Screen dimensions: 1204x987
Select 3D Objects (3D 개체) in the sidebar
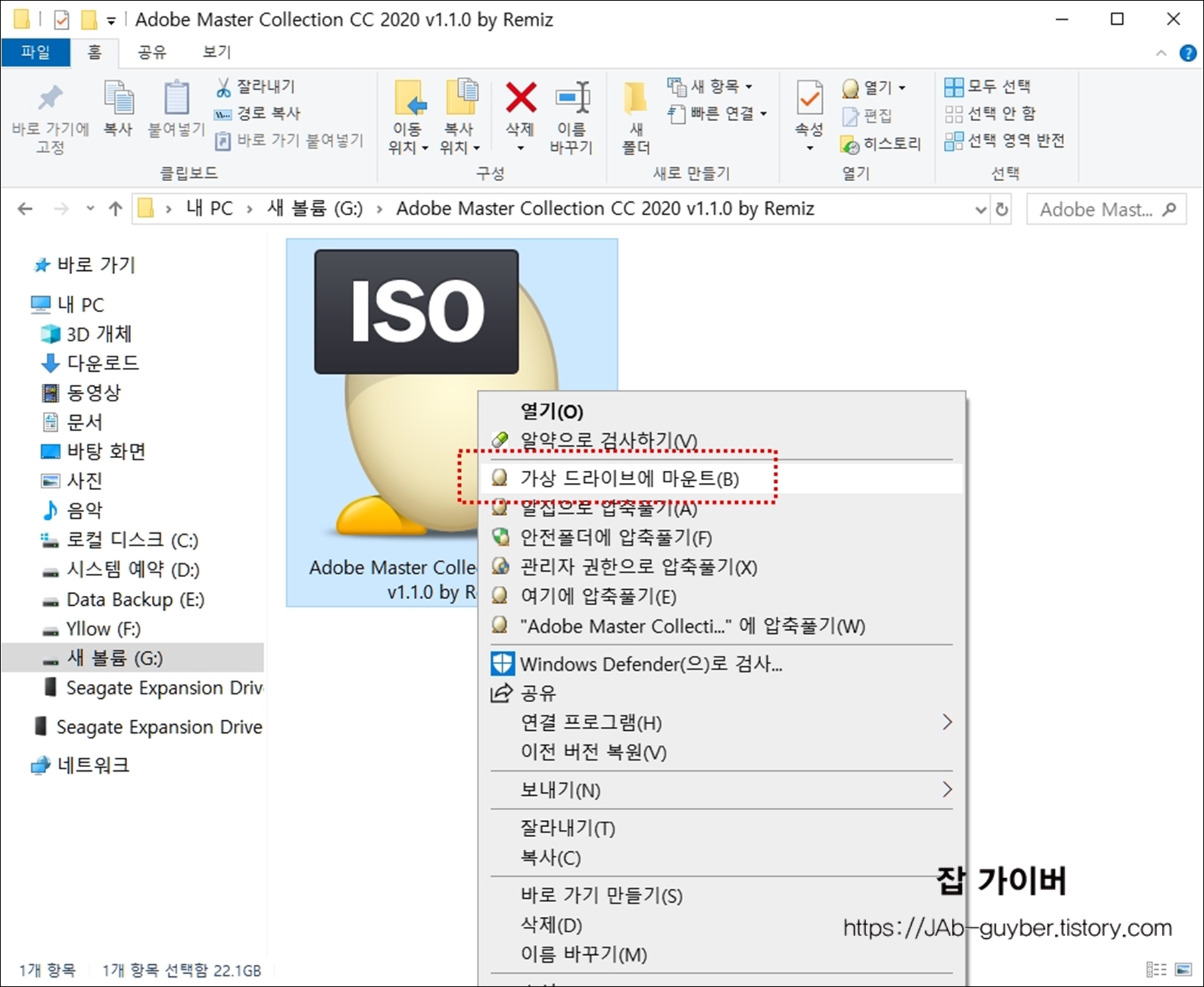coord(87,334)
